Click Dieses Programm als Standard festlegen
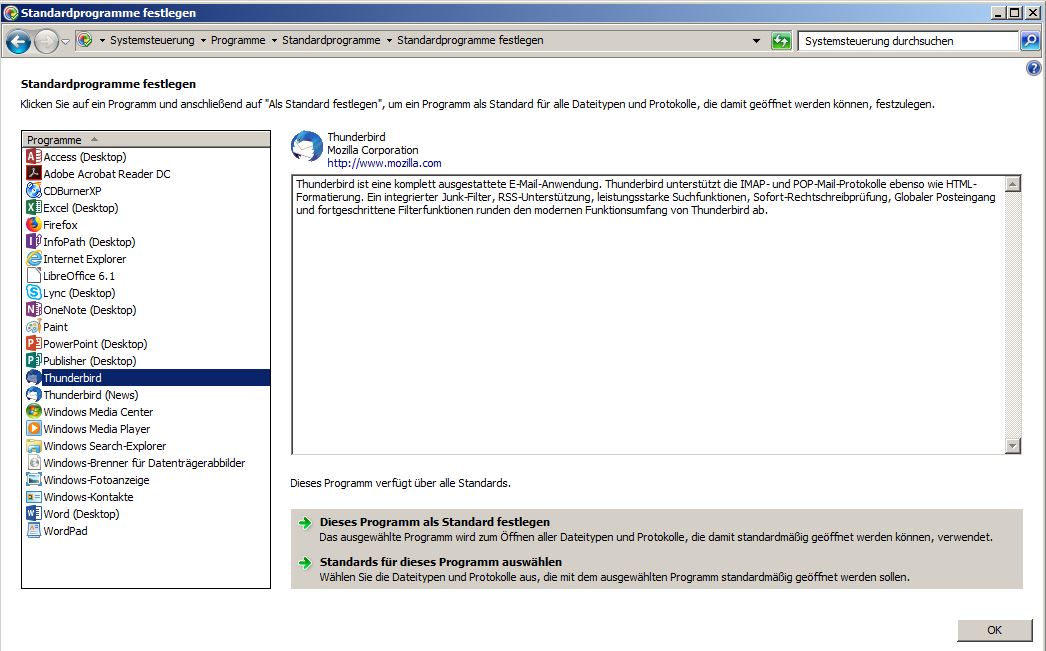 point(435,522)
